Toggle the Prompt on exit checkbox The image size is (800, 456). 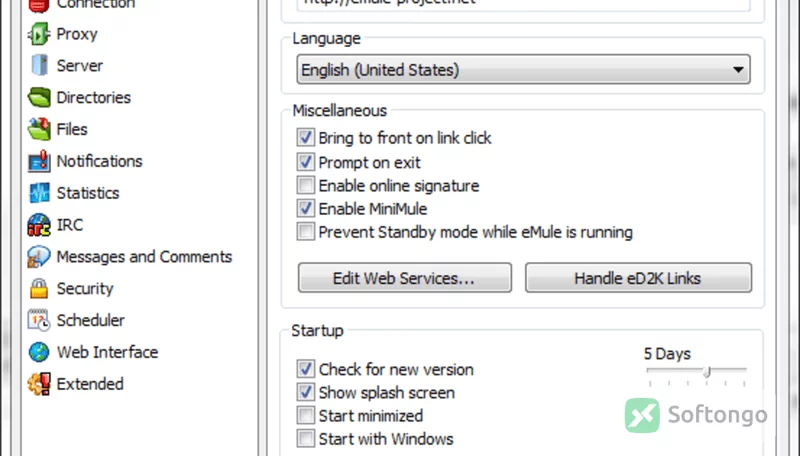point(306,162)
